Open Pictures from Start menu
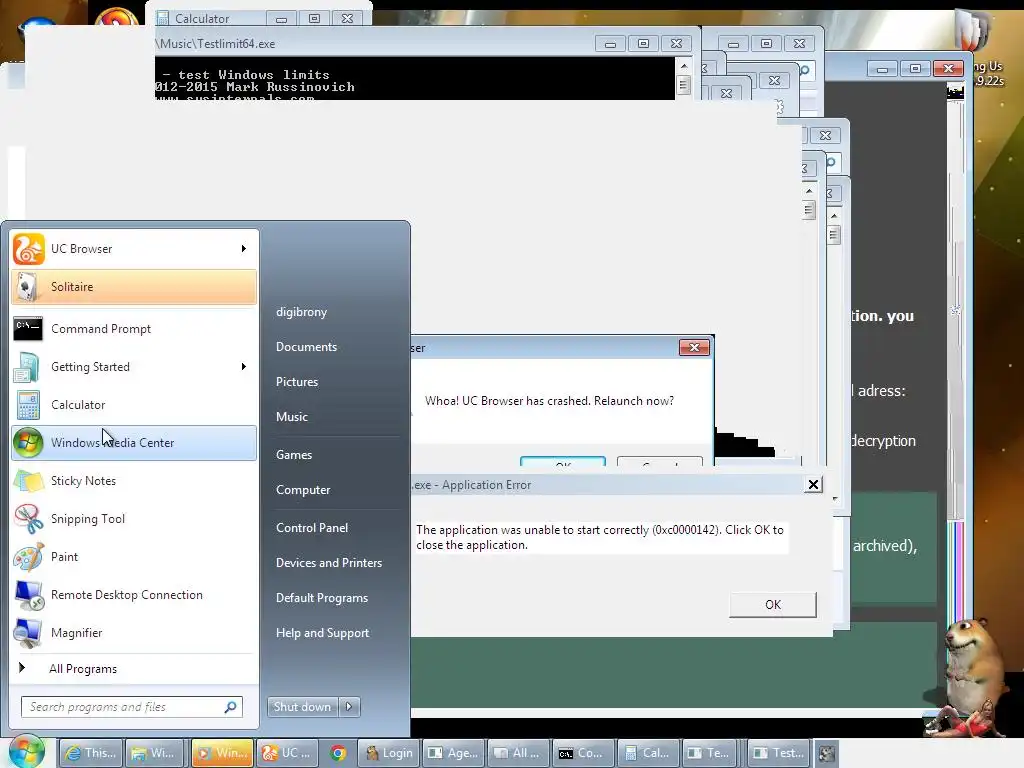The image size is (1024, 768). point(297,382)
